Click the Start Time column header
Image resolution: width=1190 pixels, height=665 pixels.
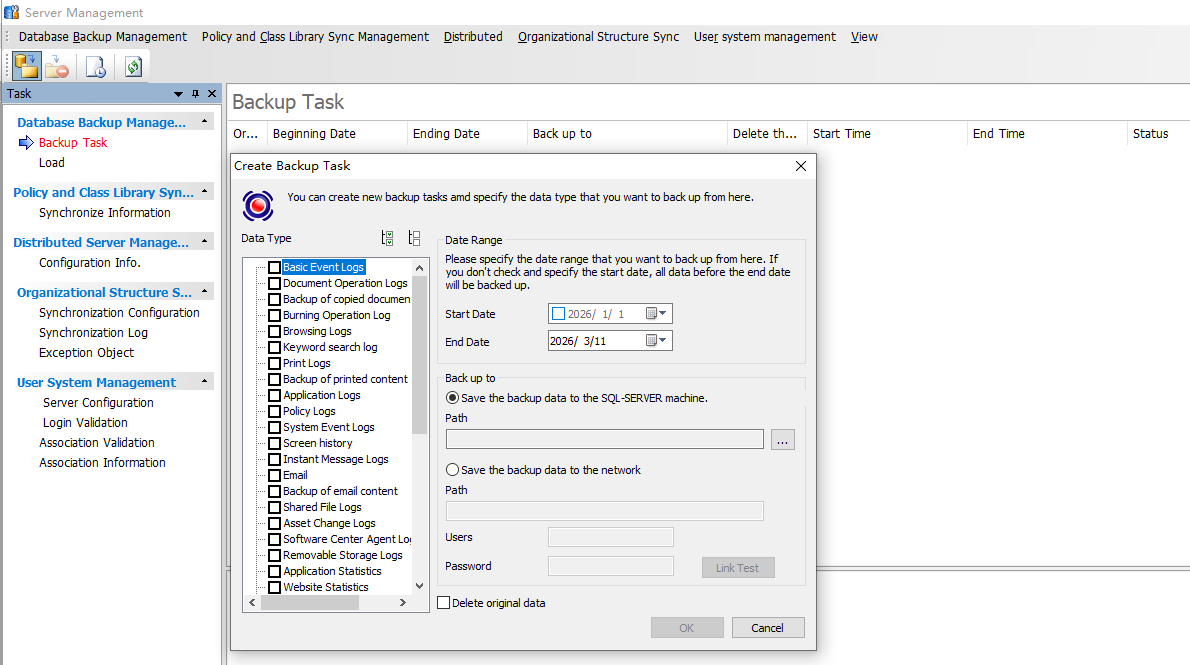tap(886, 134)
